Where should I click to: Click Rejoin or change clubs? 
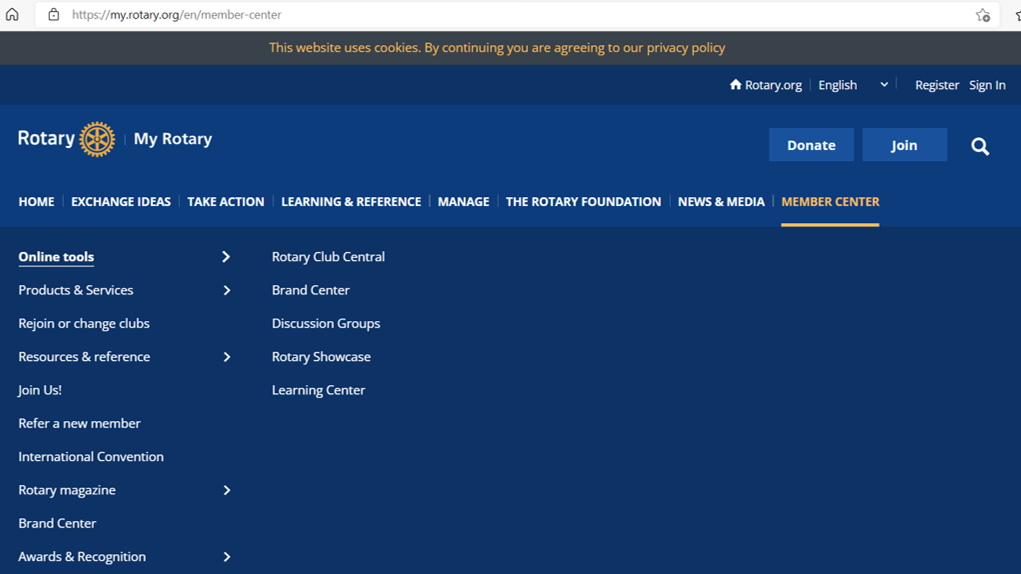click(x=84, y=323)
